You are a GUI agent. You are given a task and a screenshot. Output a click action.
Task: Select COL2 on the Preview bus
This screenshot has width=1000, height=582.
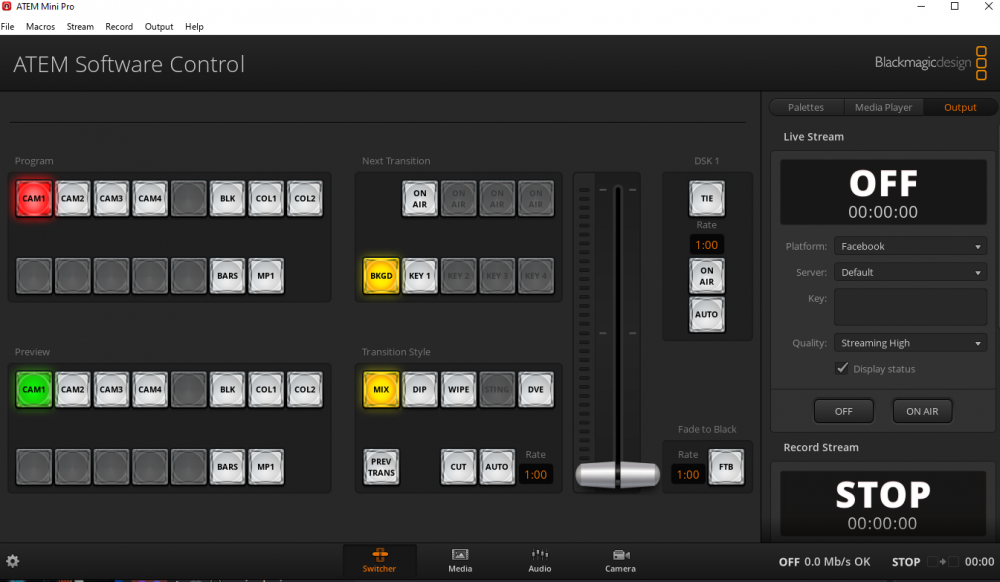point(305,389)
